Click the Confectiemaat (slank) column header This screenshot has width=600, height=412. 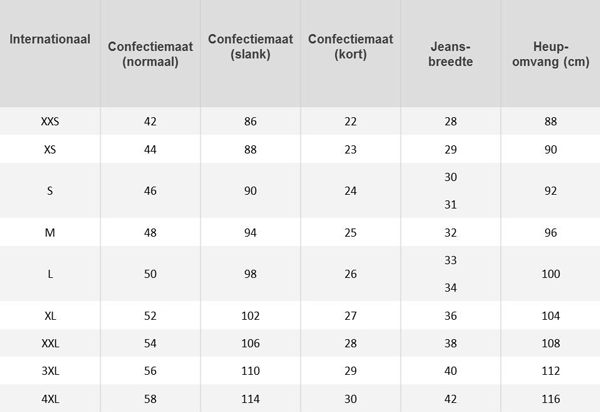[250, 46]
